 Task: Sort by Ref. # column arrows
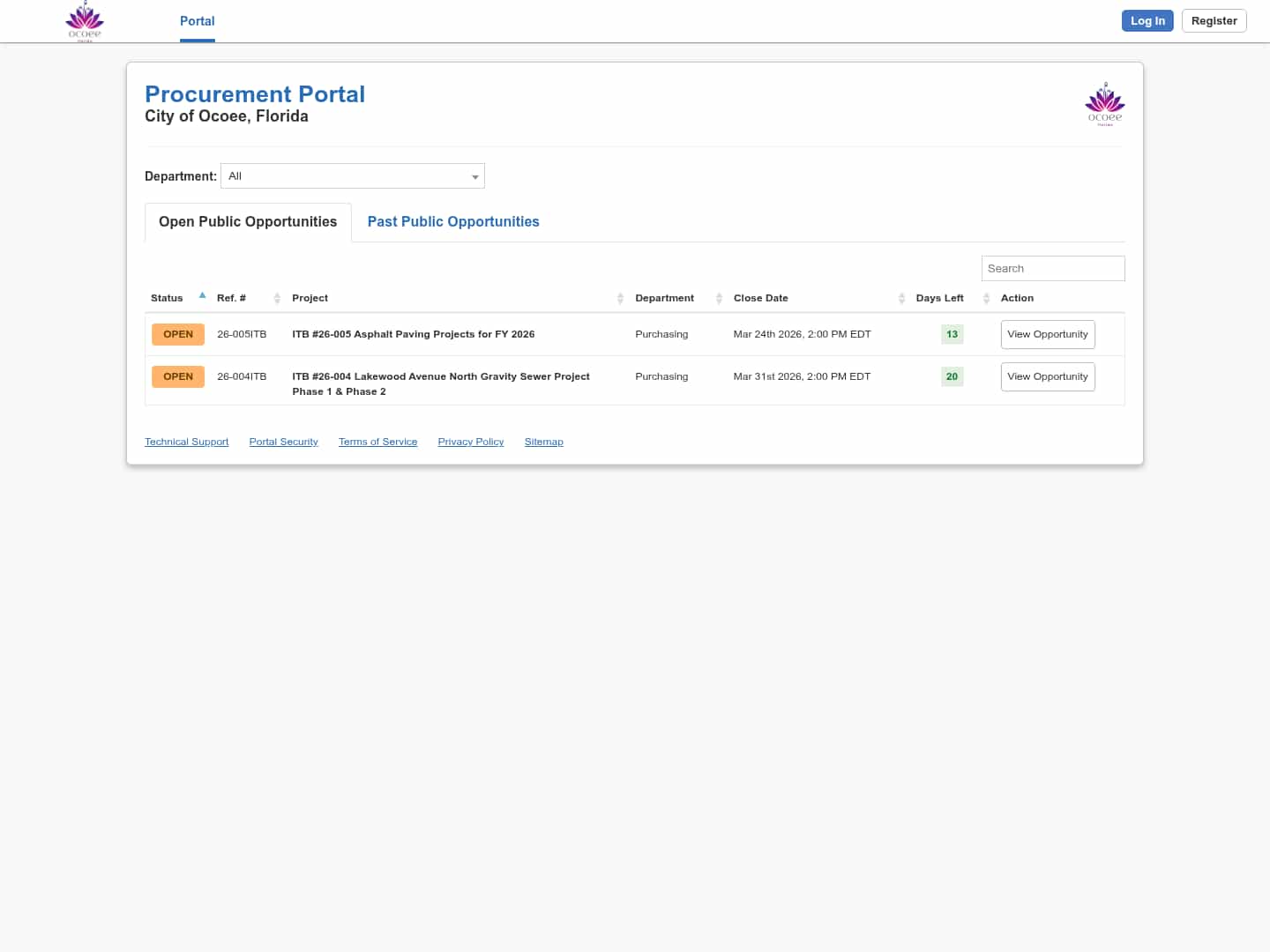(277, 298)
